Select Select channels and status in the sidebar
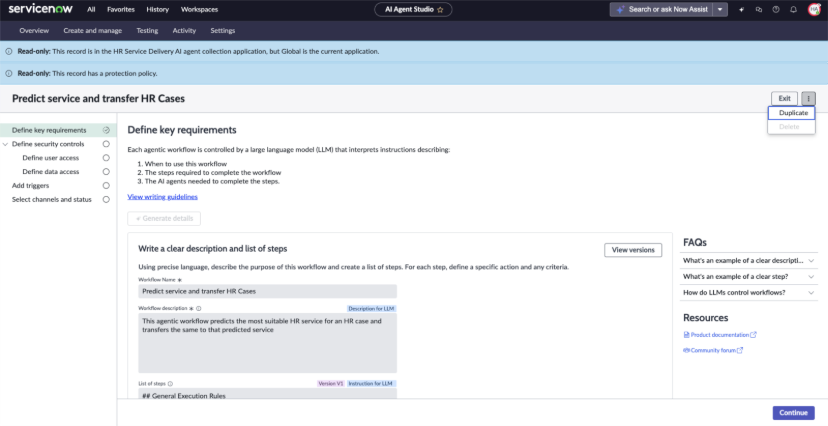This screenshot has height=426, width=828. (52, 200)
